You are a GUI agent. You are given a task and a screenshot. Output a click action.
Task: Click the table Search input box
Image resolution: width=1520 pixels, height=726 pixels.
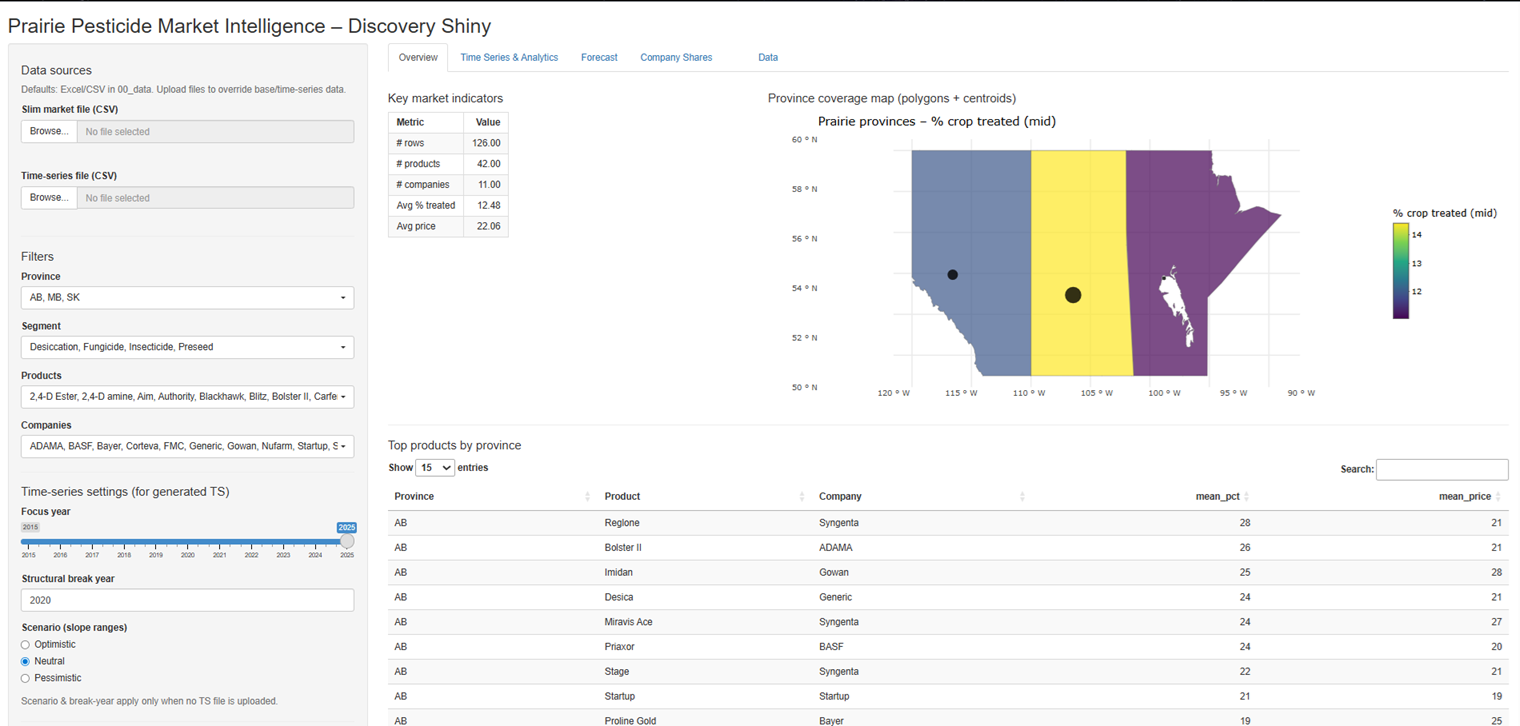point(1442,469)
